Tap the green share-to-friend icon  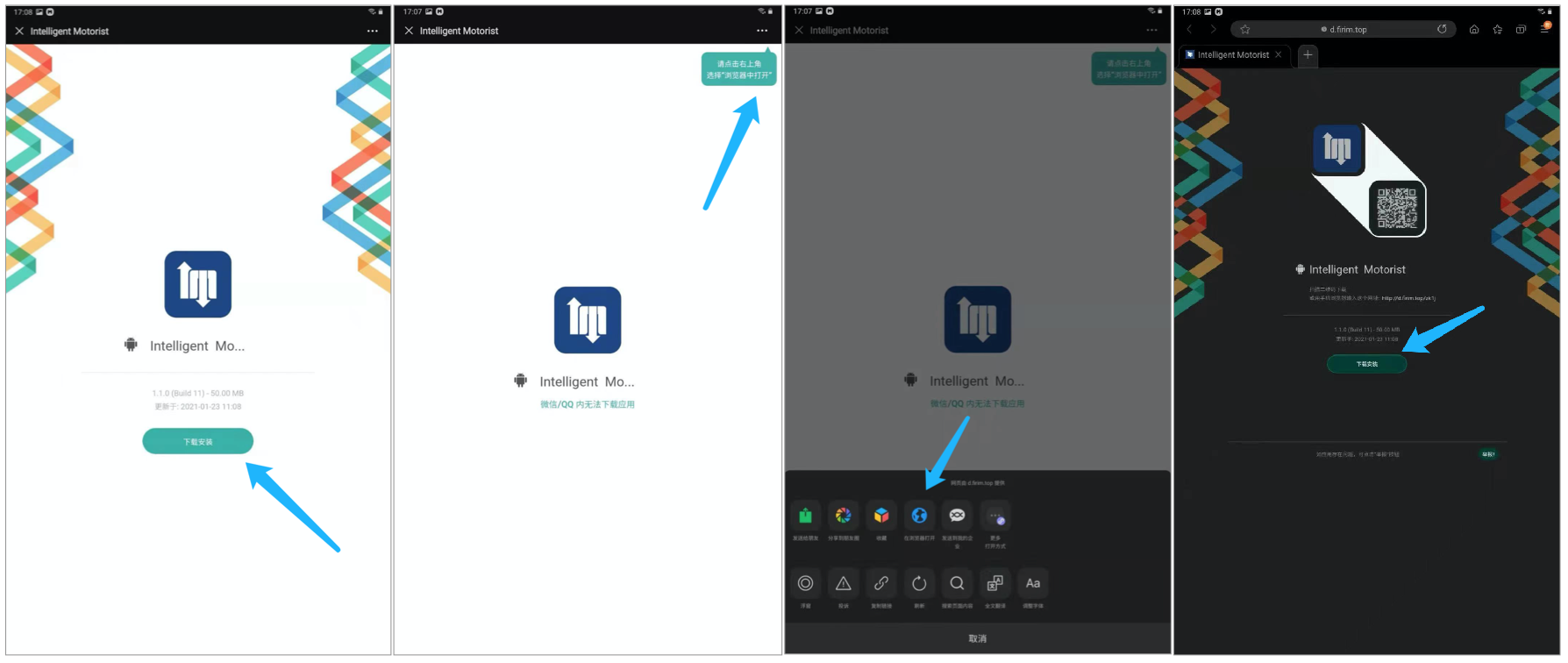[805, 516]
